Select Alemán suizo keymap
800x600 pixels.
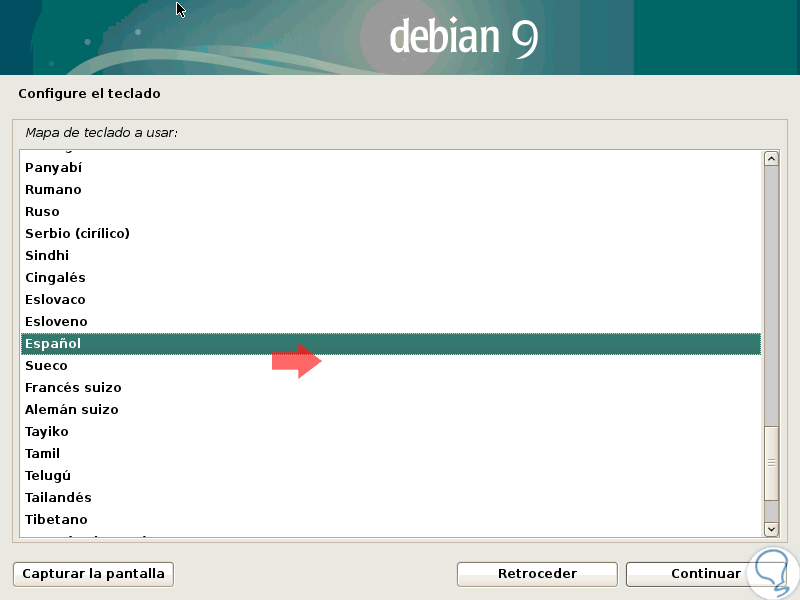pyautogui.click(x=391, y=410)
